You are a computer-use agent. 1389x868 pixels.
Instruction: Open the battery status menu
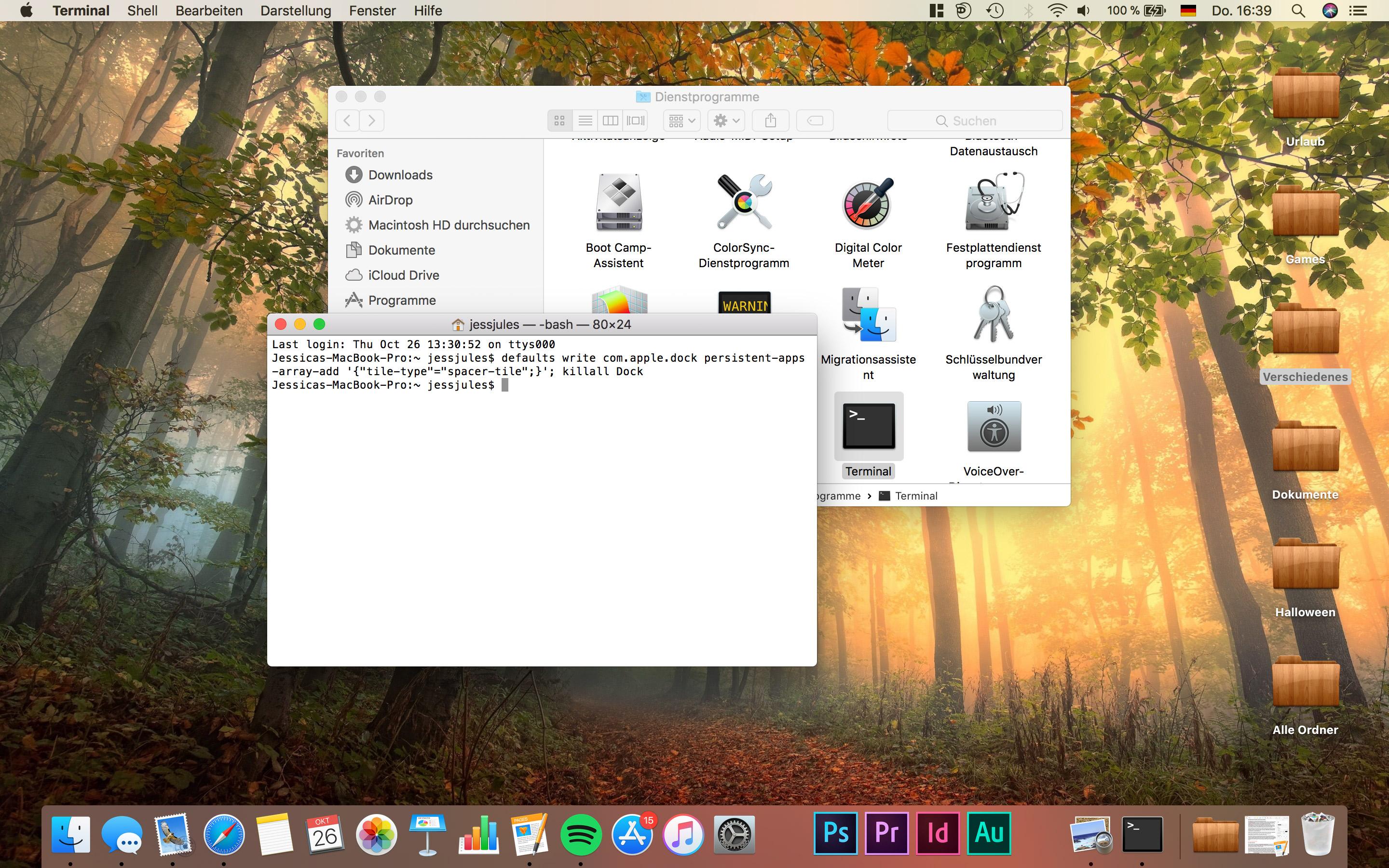pos(1155,10)
